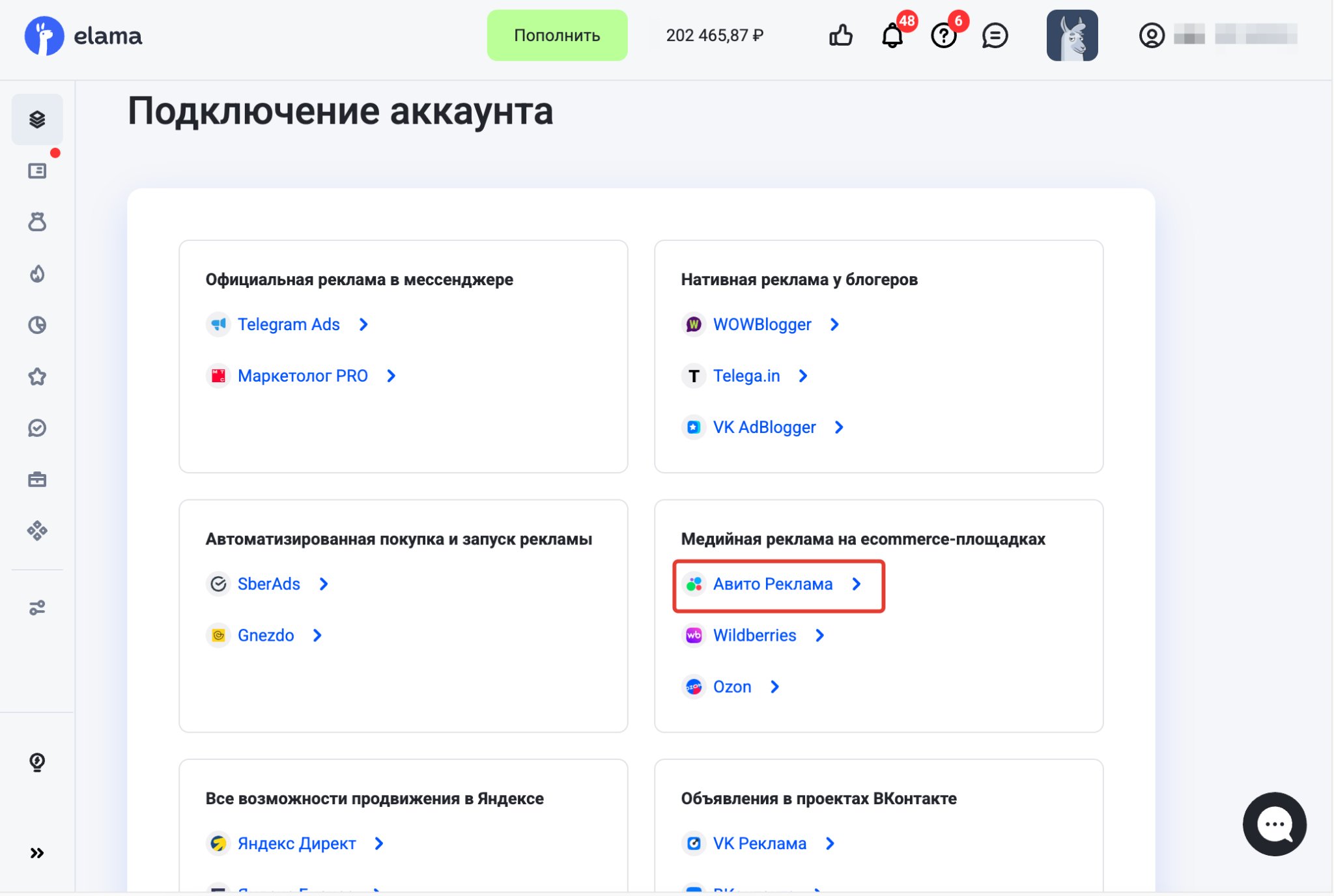Open the Gnezdo link
Viewport: 1334px width, 896px height.
point(266,635)
